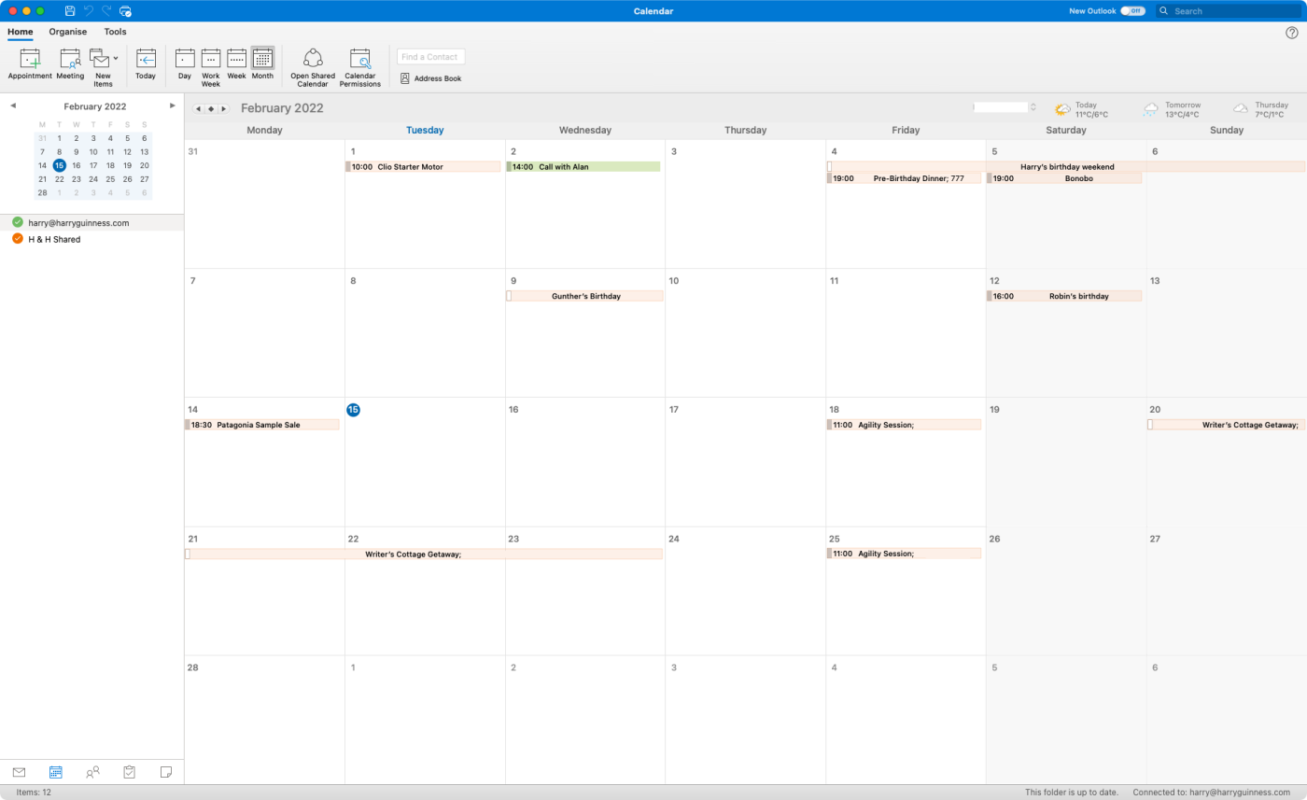
Task: Click the weather location field
Action: pos(1001,107)
